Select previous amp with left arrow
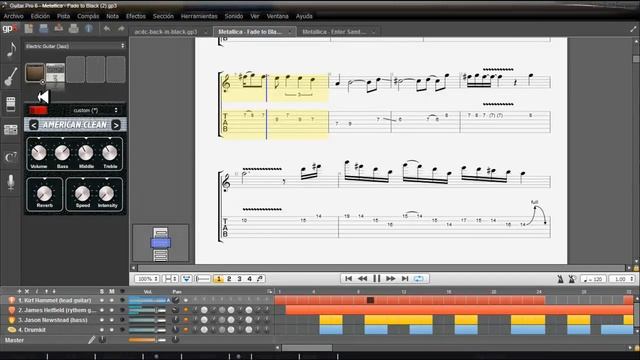Image resolution: width=640 pixels, height=360 pixels. pos(34,125)
